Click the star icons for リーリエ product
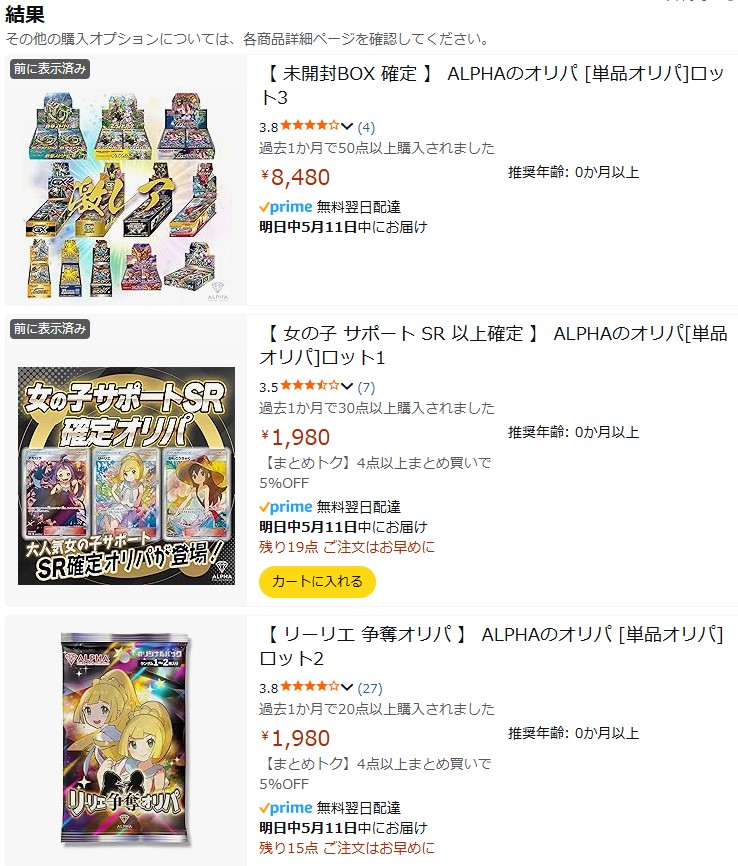Viewport: 738px width, 866px height. coord(309,687)
